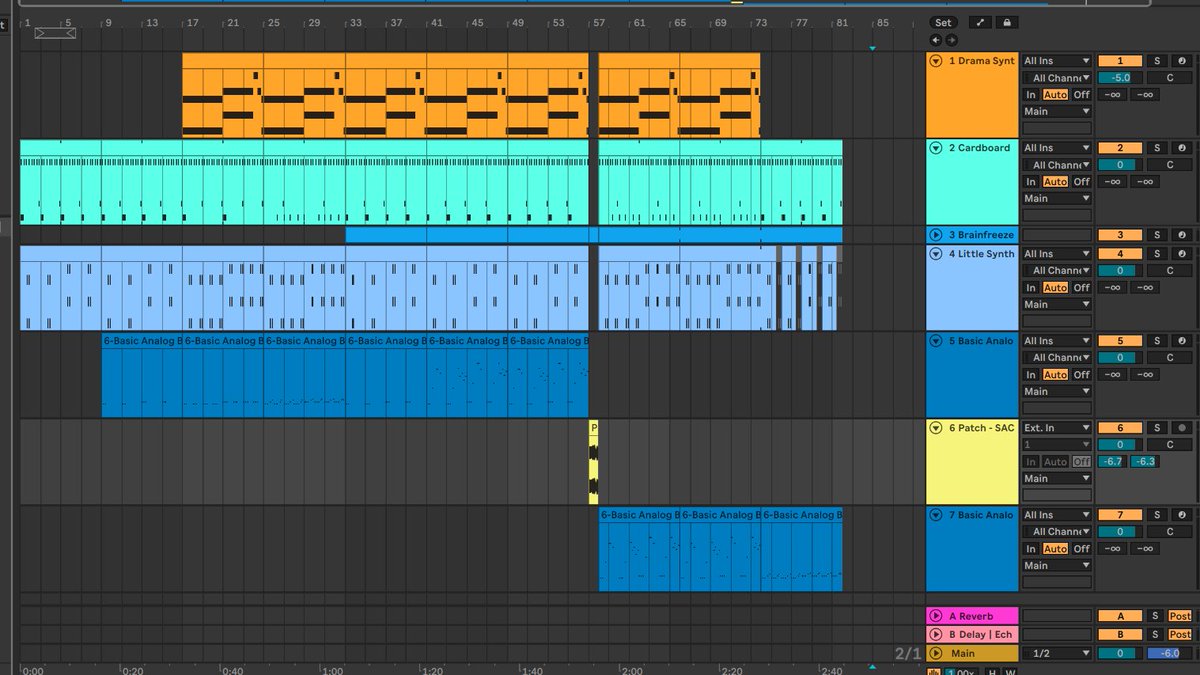Arm the 1 Drama Synt track

click(1183, 62)
